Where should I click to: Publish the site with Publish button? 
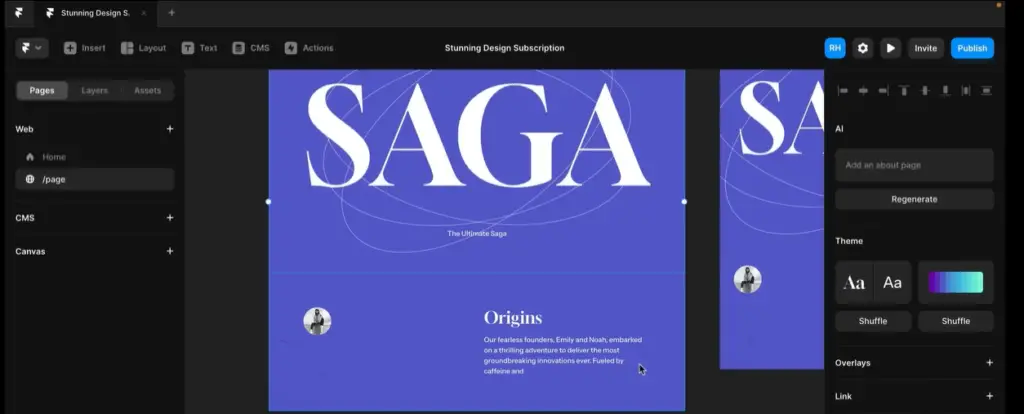tap(972, 48)
